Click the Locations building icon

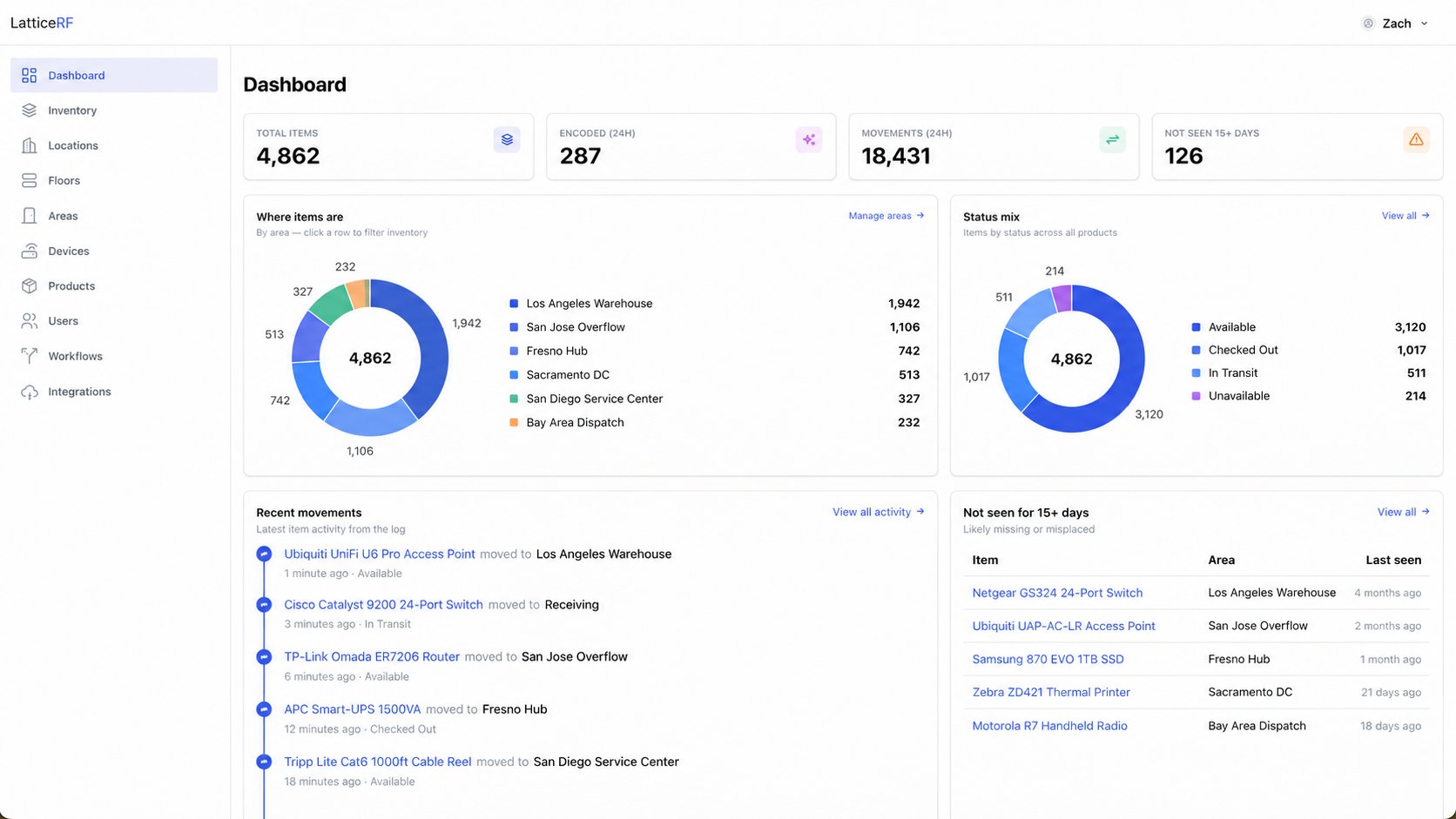[x=30, y=145]
